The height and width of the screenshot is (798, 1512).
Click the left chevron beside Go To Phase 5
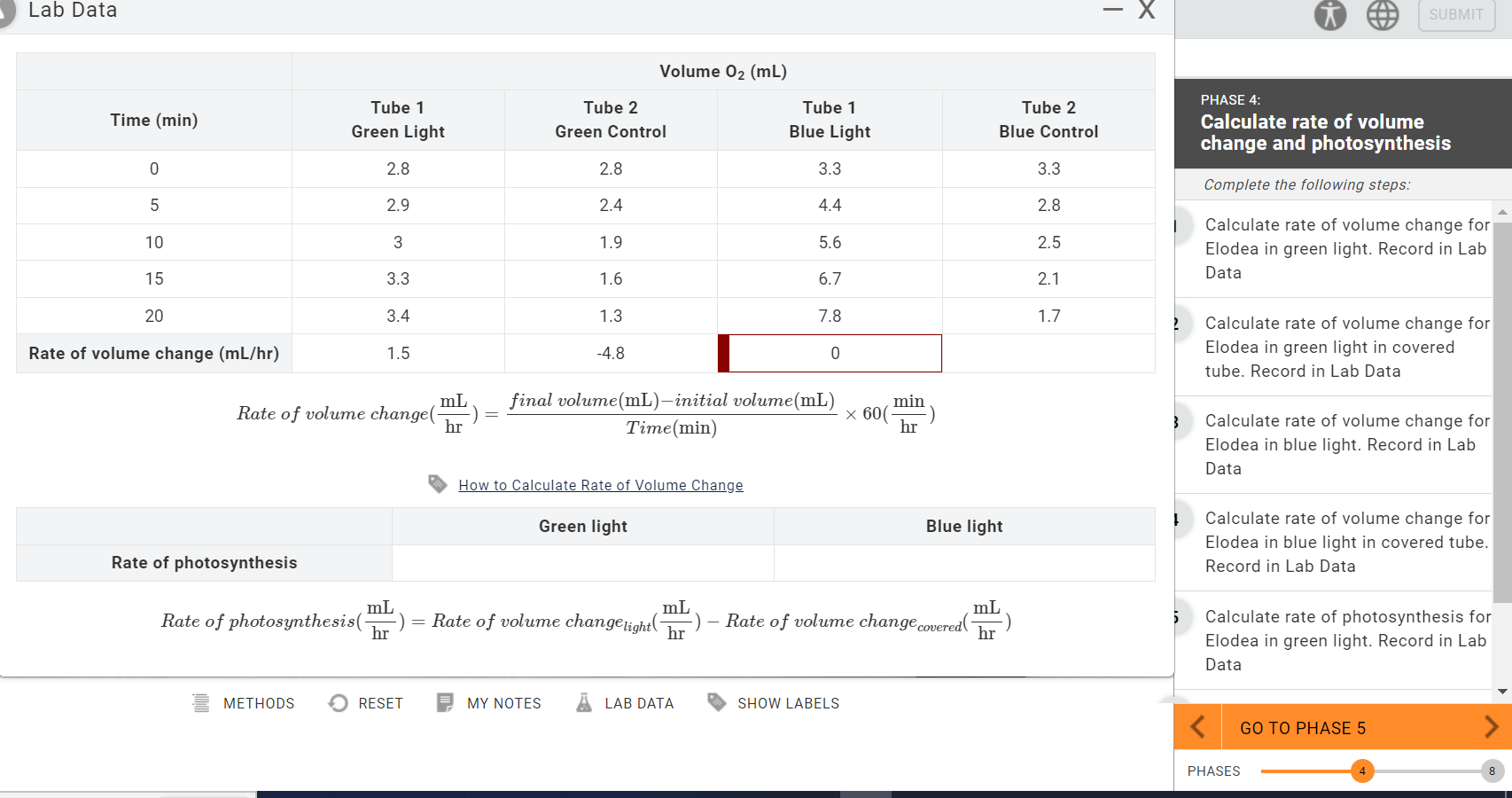(x=1197, y=727)
